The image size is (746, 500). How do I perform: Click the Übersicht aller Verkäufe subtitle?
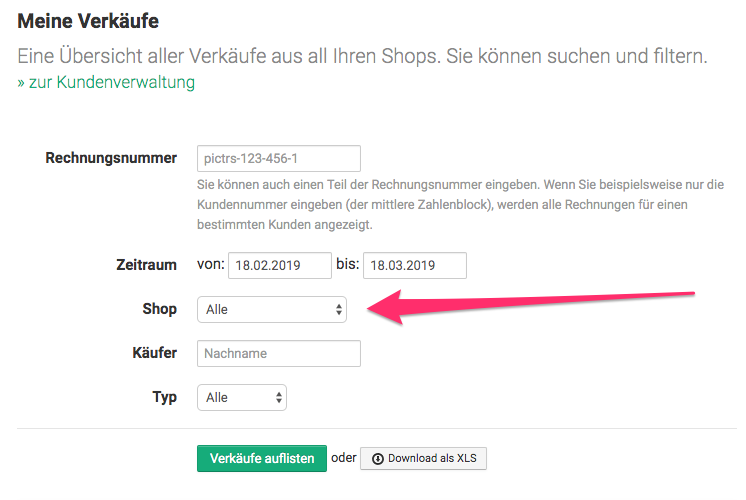[x=362, y=56]
